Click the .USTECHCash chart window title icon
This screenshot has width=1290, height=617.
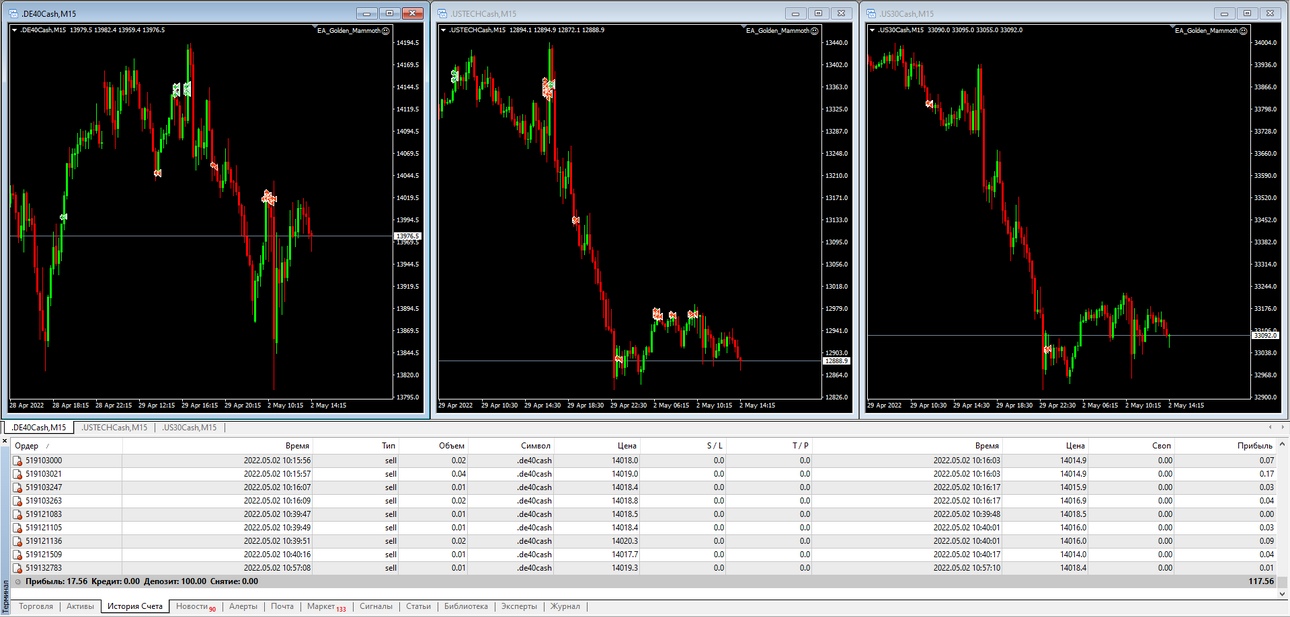(x=444, y=13)
